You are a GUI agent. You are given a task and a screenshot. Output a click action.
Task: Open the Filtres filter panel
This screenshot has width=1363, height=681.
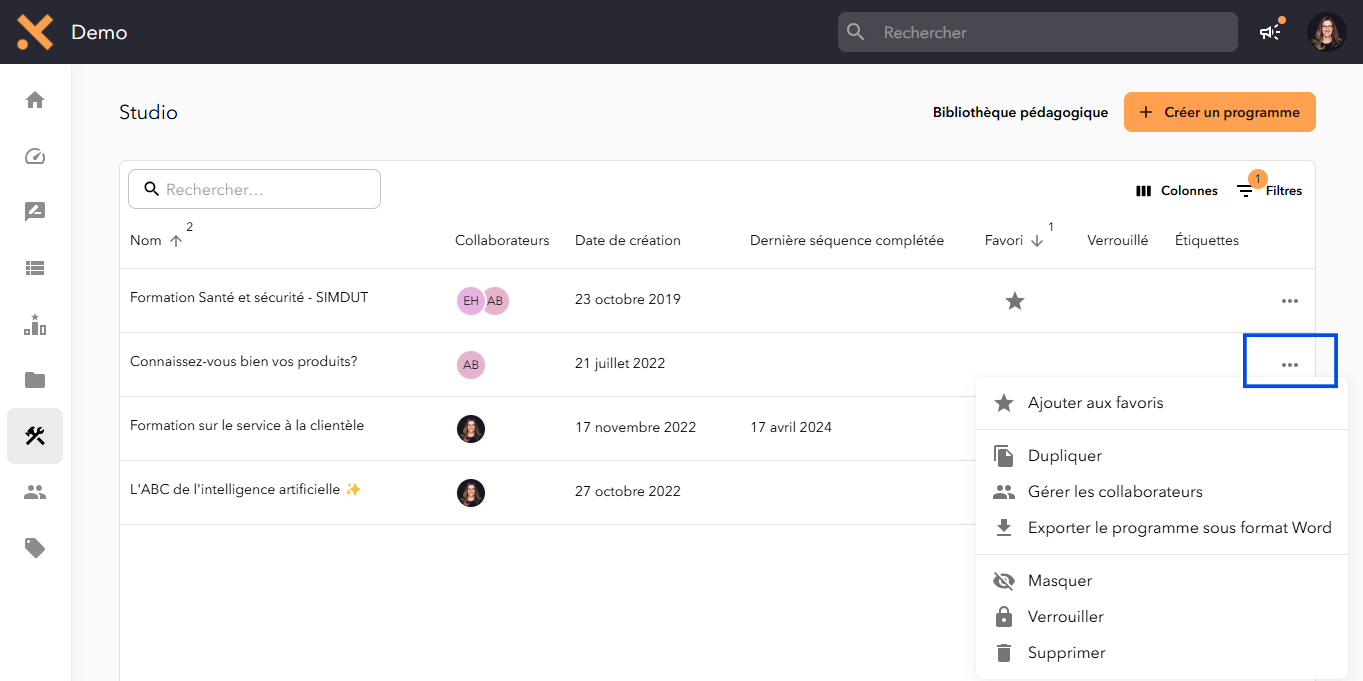pyautogui.click(x=1270, y=190)
